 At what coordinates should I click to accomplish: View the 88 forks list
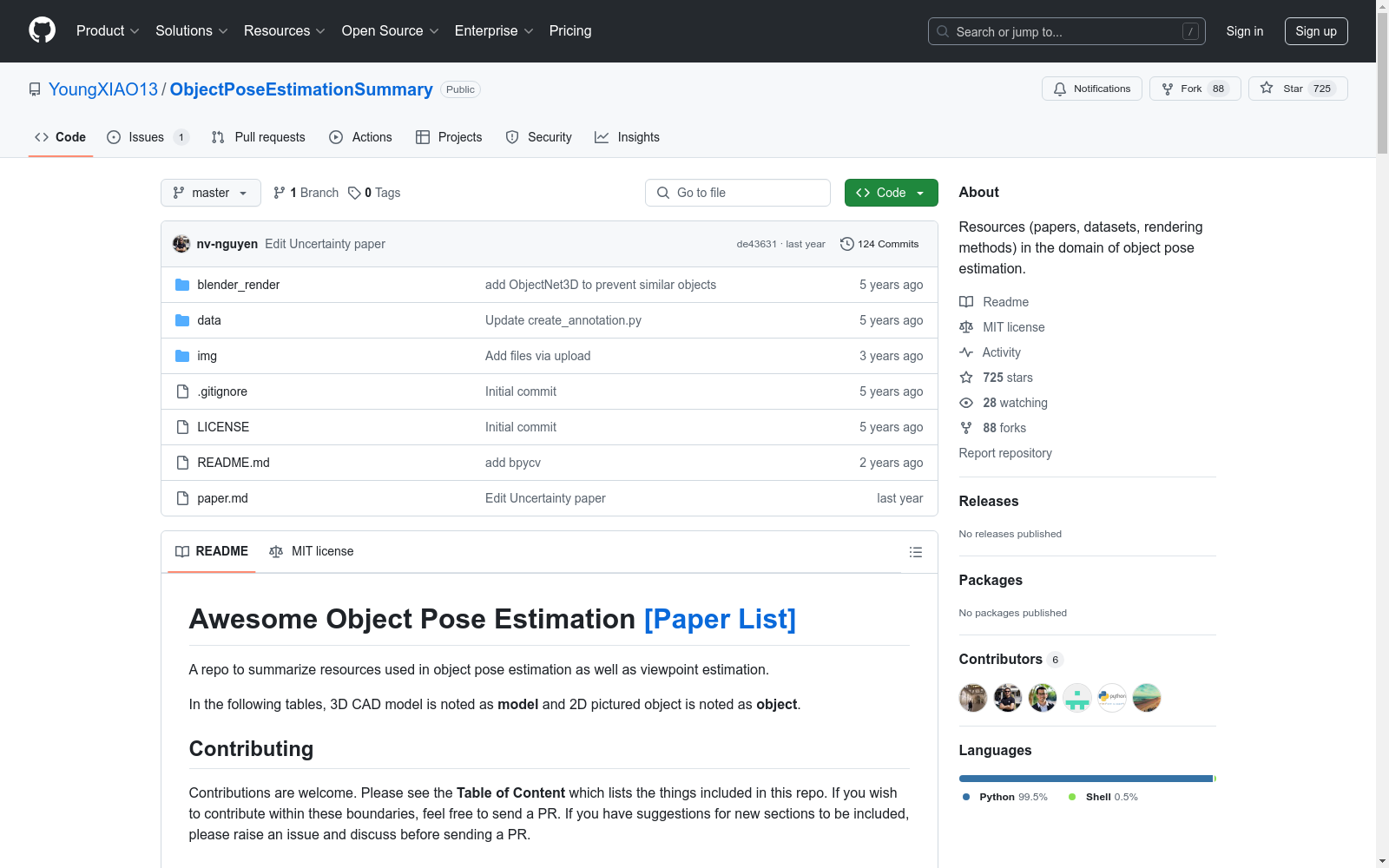tap(992, 428)
